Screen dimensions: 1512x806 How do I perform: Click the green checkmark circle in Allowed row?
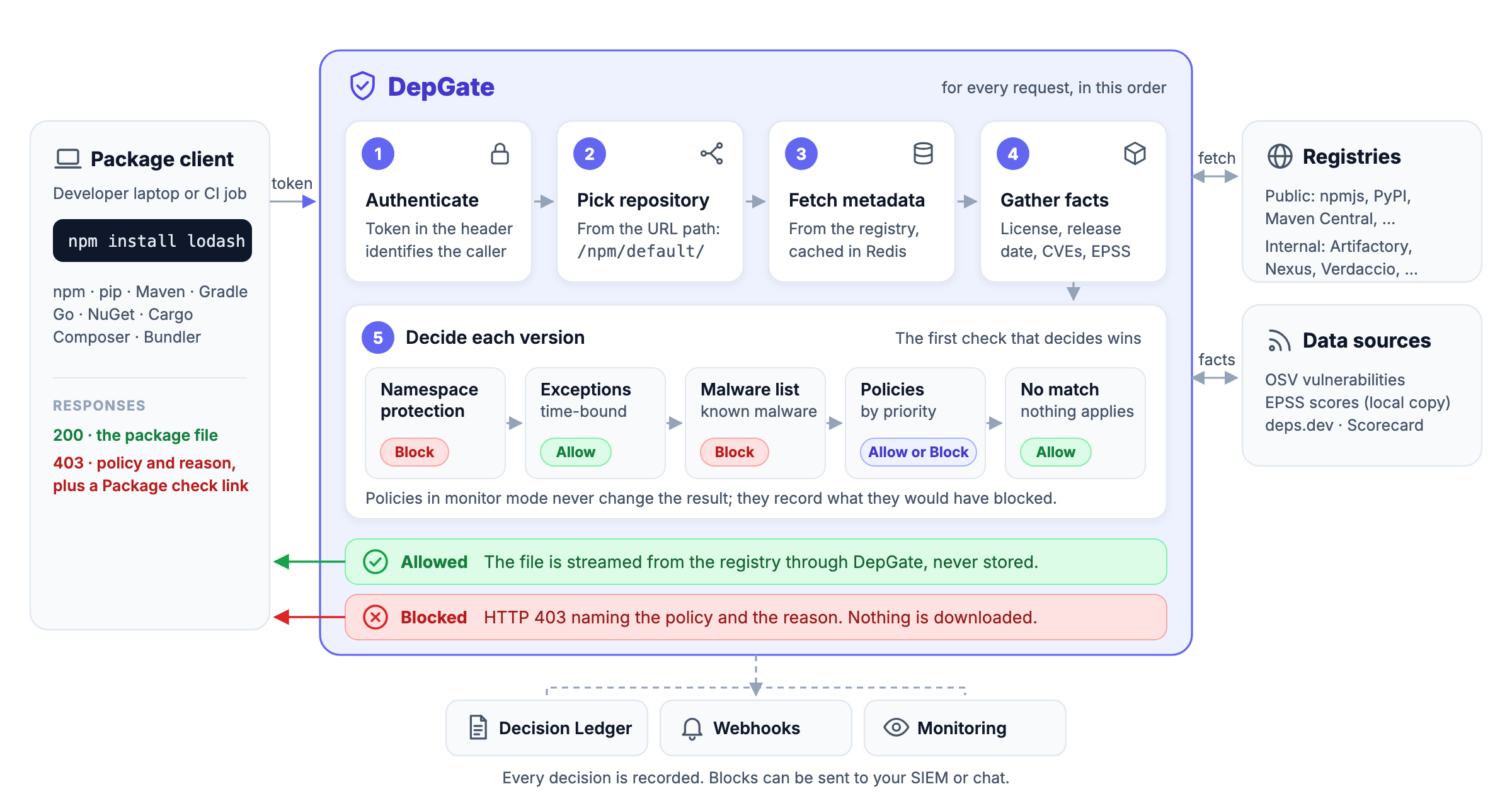[375, 562]
